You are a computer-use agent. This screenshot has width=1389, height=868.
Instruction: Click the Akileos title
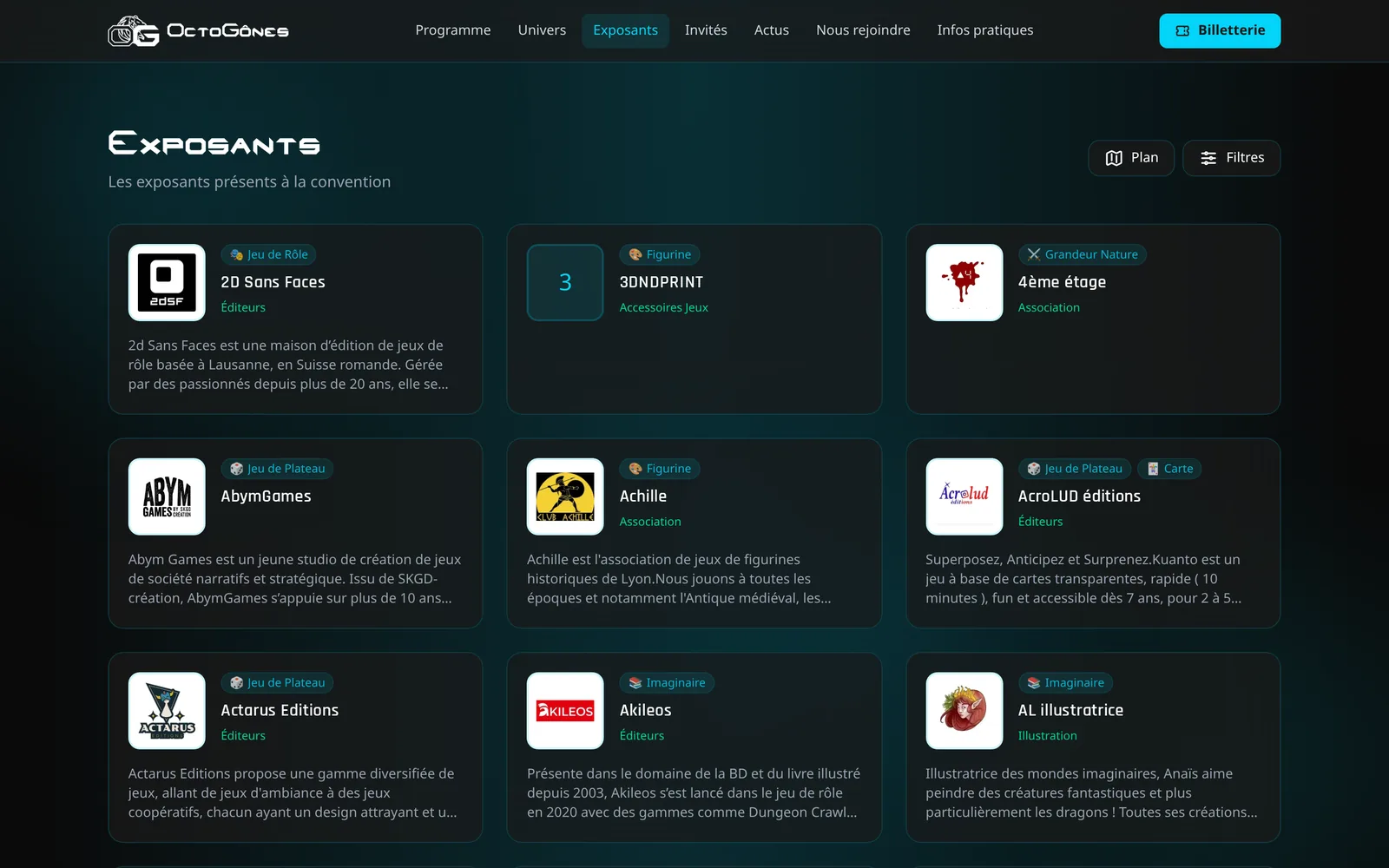pos(645,710)
